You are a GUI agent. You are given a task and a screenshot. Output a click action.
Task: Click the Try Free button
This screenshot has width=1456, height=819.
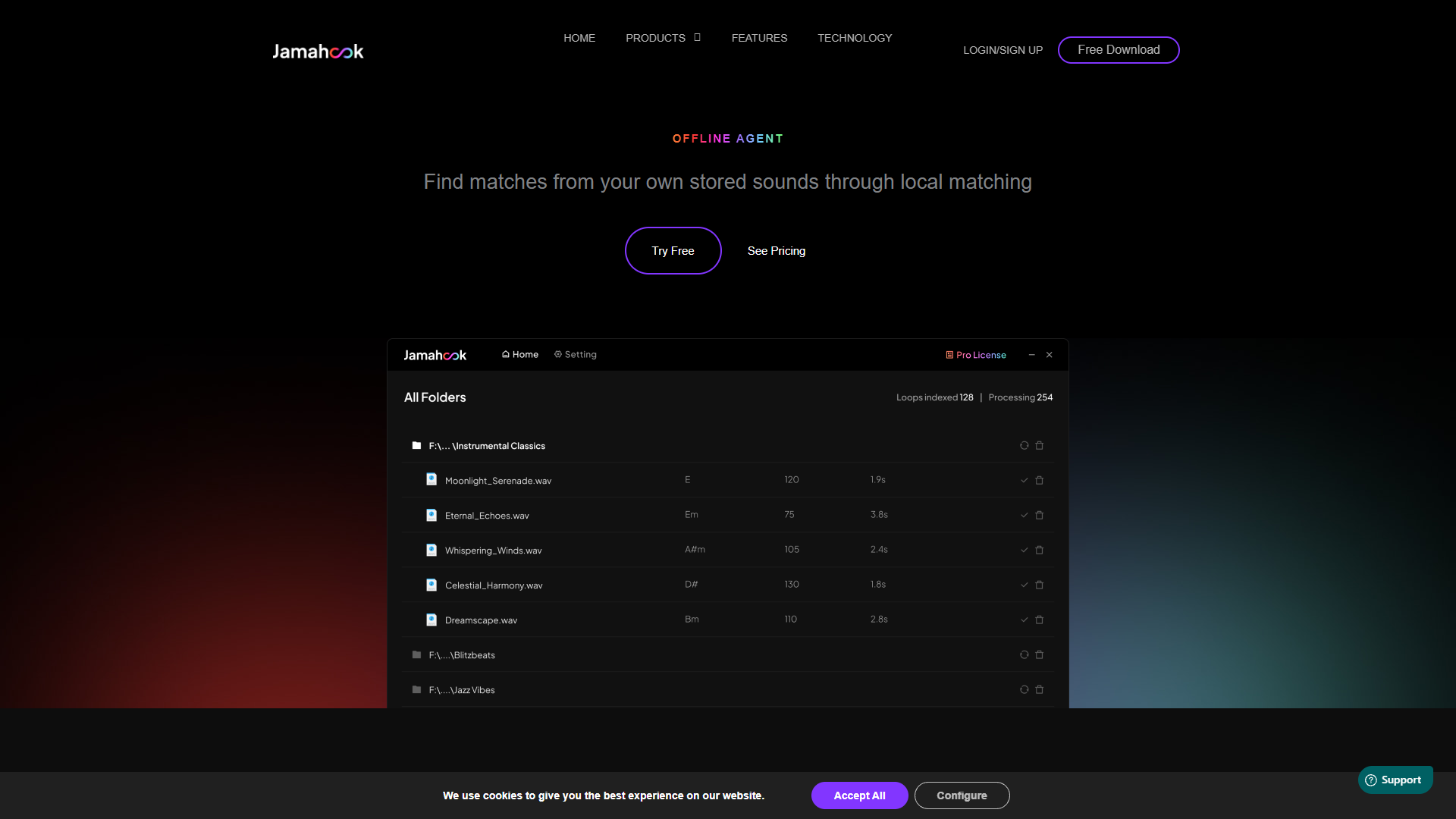click(673, 251)
